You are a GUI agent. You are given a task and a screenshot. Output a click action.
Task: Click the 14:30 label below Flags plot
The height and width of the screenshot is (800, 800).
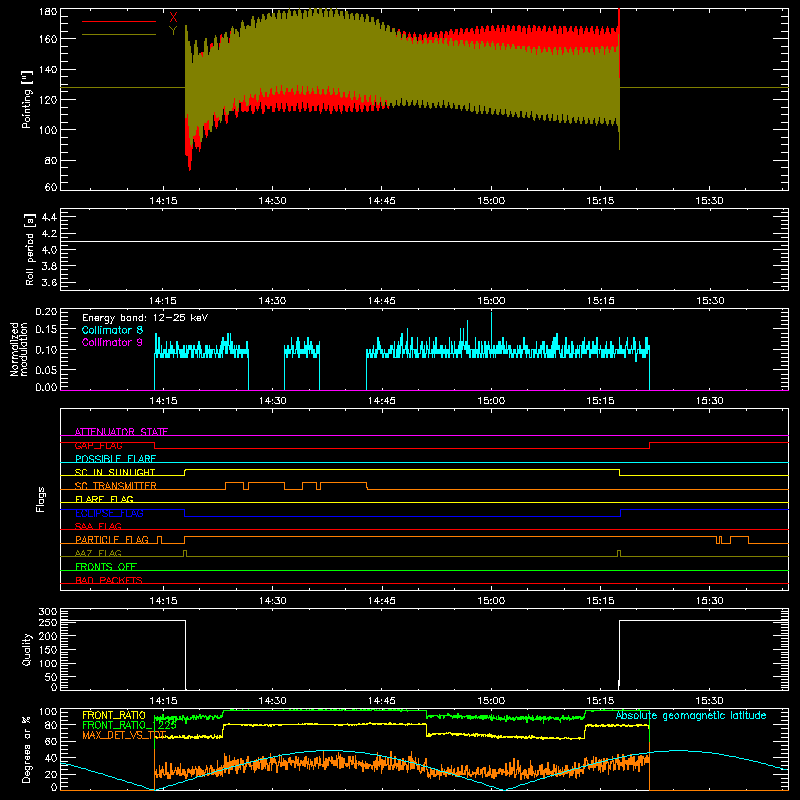[x=272, y=601]
